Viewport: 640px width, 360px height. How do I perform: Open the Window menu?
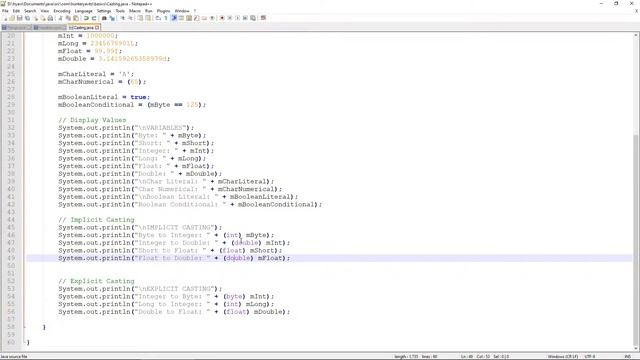182,11
